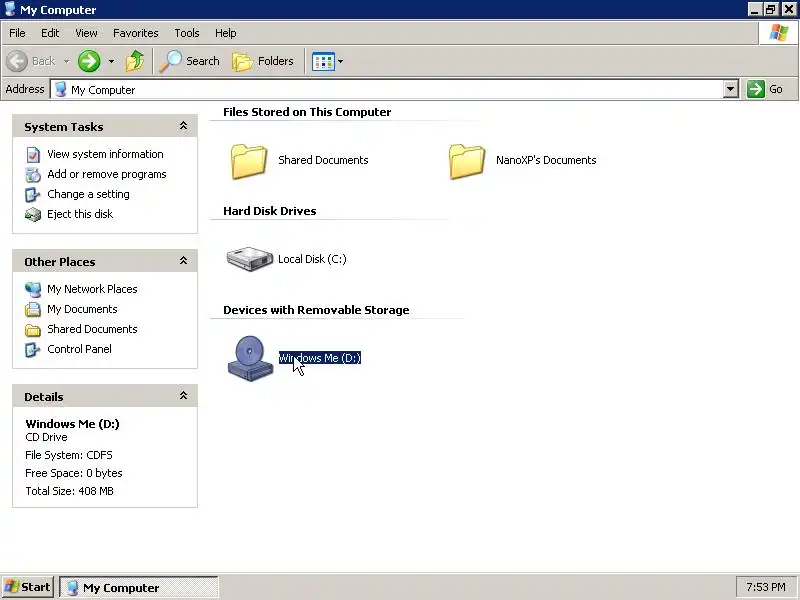Select the Shared Documents folder icon

249,161
